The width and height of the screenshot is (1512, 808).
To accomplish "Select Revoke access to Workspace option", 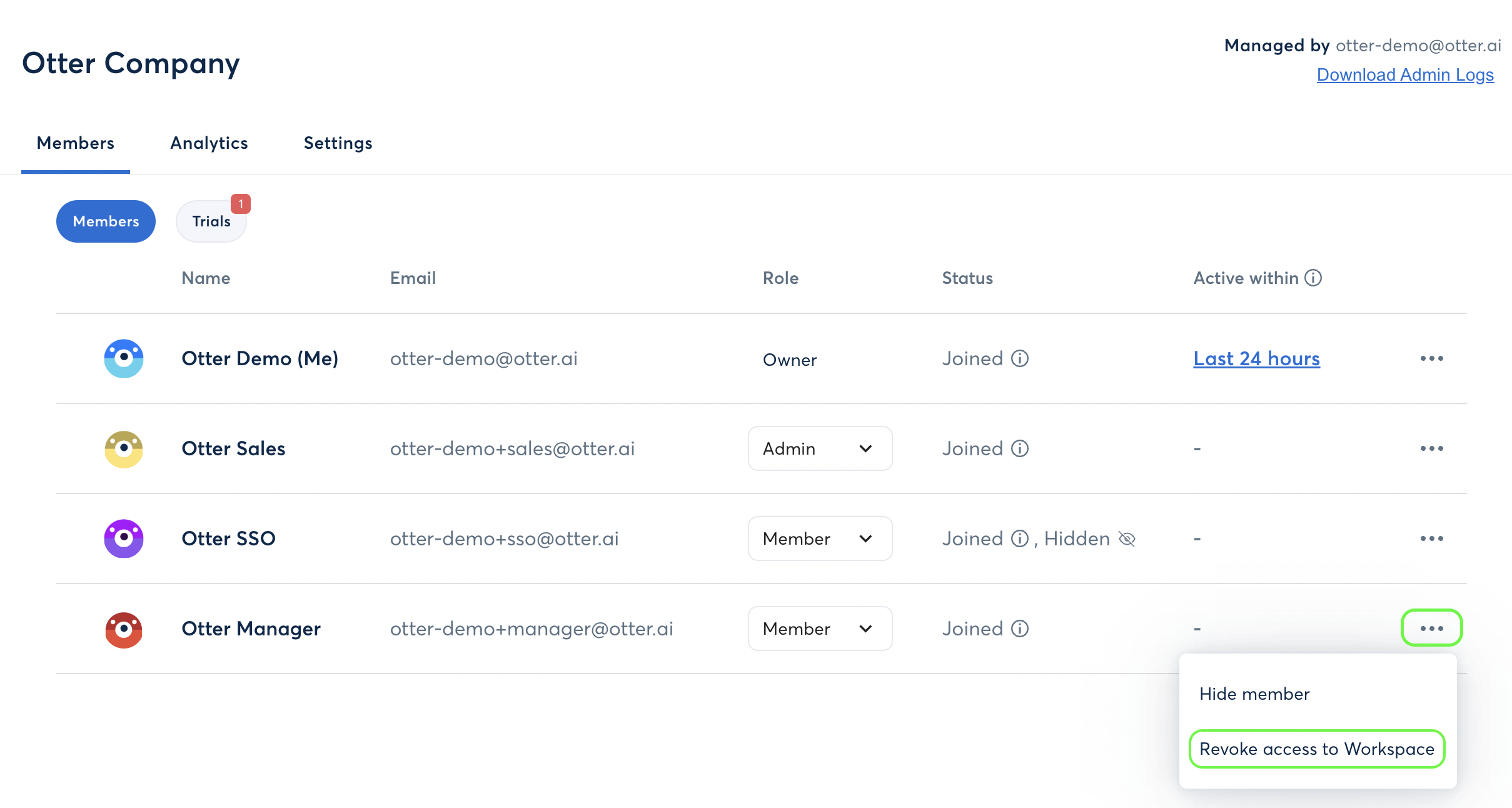I will tap(1317, 749).
